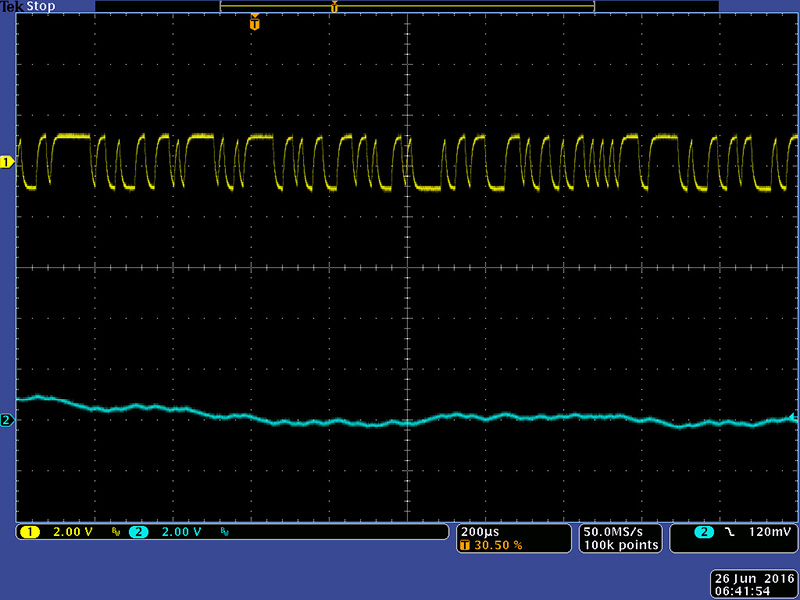Click the cyan channel 2 badge in readout

coord(138,532)
